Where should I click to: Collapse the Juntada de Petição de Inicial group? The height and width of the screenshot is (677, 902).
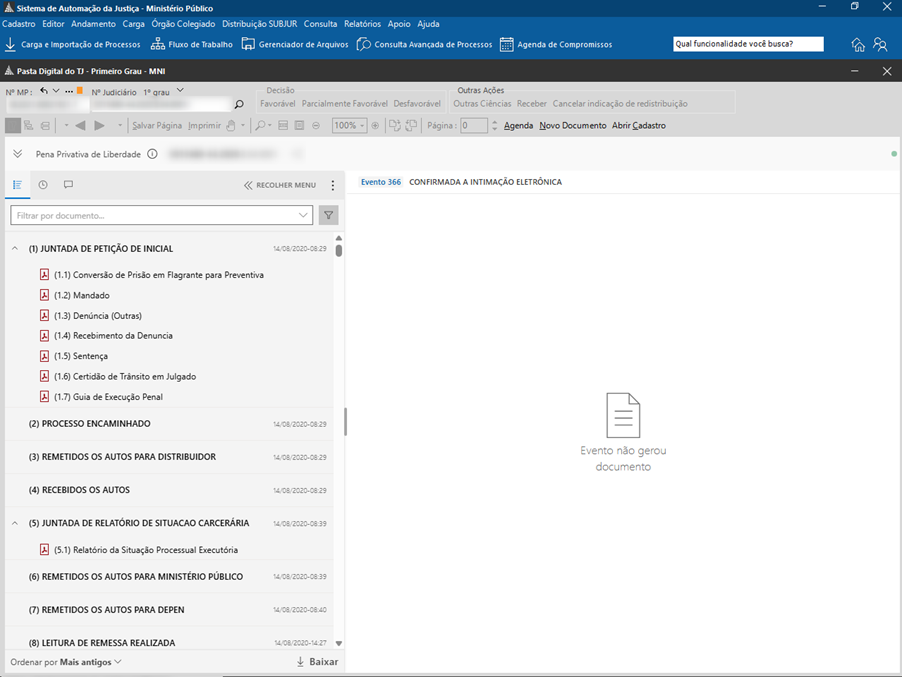15,248
